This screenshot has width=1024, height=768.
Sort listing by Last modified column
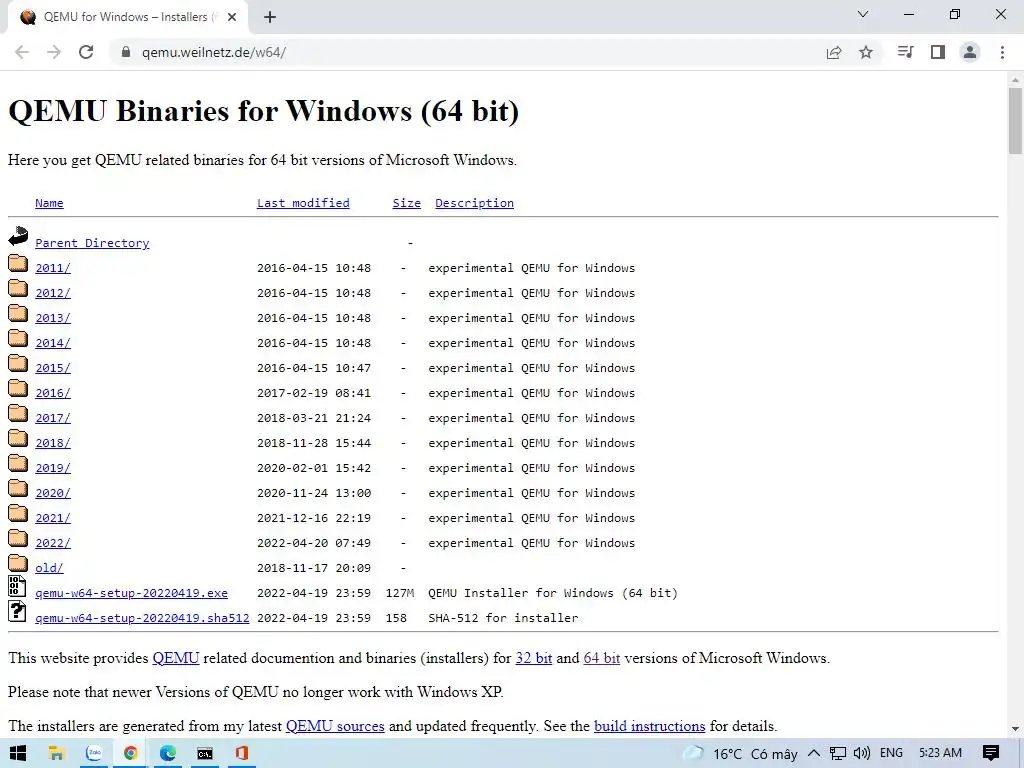(x=303, y=203)
